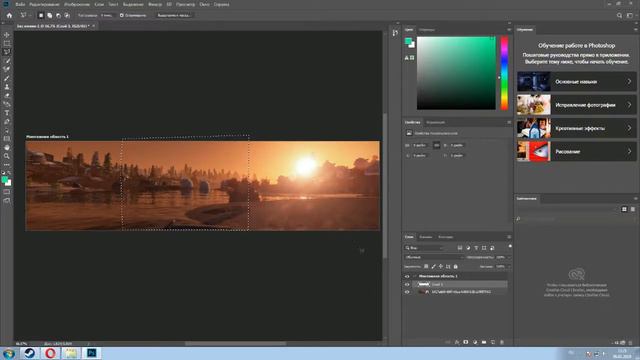
Task: Select the Clone Stamp tool
Action: [7, 87]
